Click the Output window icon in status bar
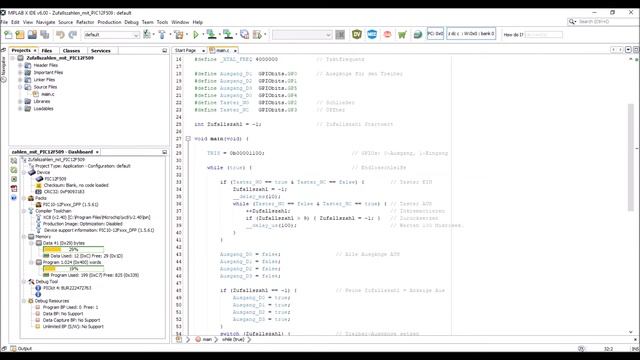Image resolution: width=640 pixels, height=360 pixels. (13, 349)
